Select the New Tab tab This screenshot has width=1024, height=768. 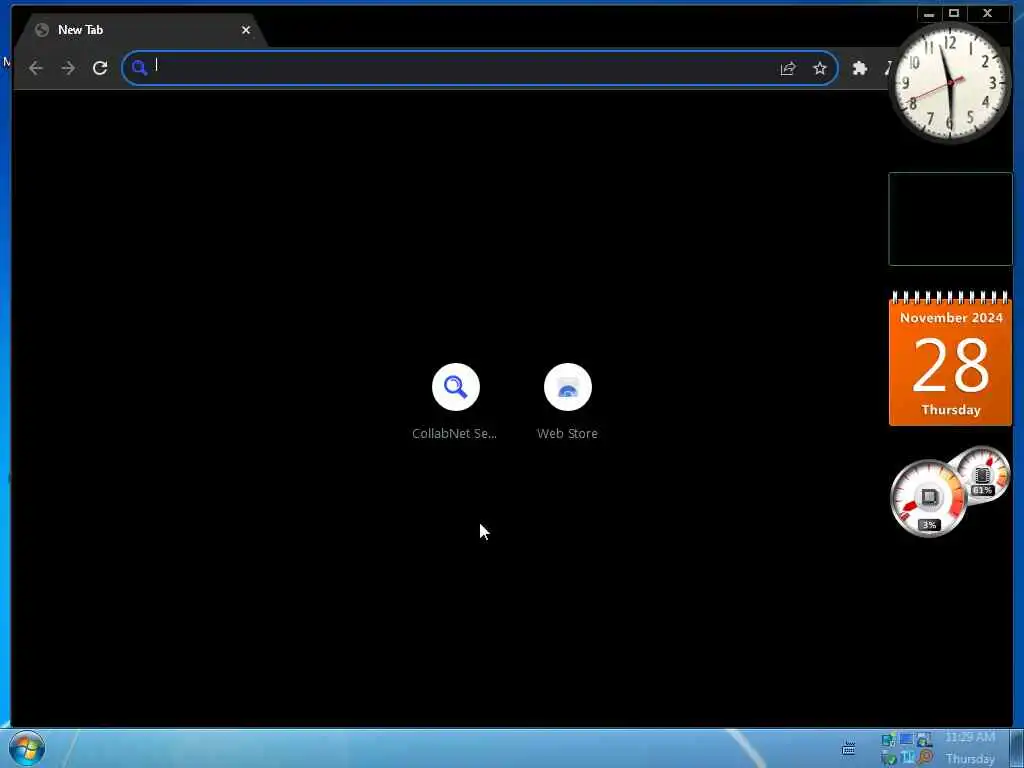140,30
